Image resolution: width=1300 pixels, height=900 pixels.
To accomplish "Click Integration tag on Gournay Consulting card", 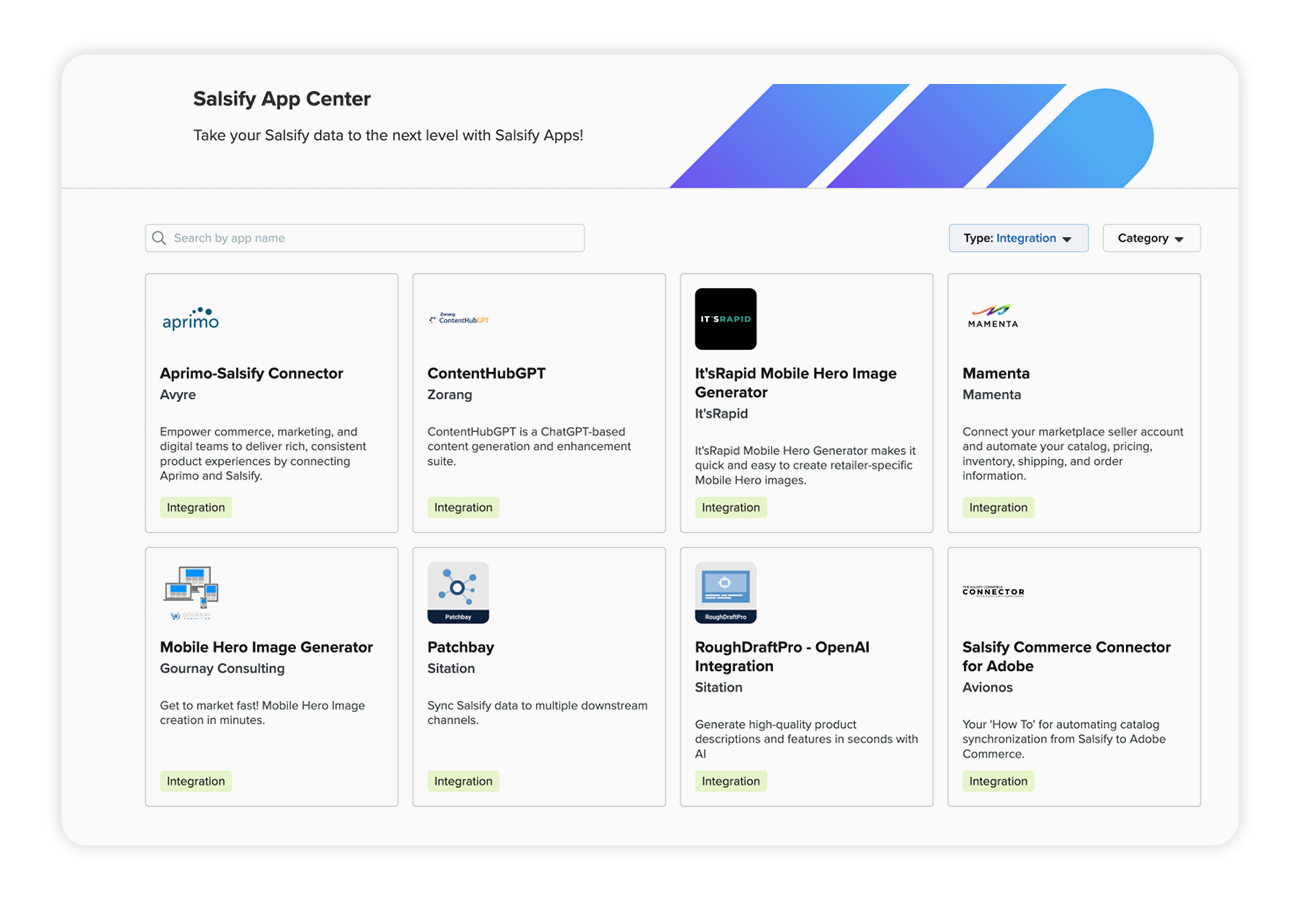I will pyautogui.click(x=196, y=781).
